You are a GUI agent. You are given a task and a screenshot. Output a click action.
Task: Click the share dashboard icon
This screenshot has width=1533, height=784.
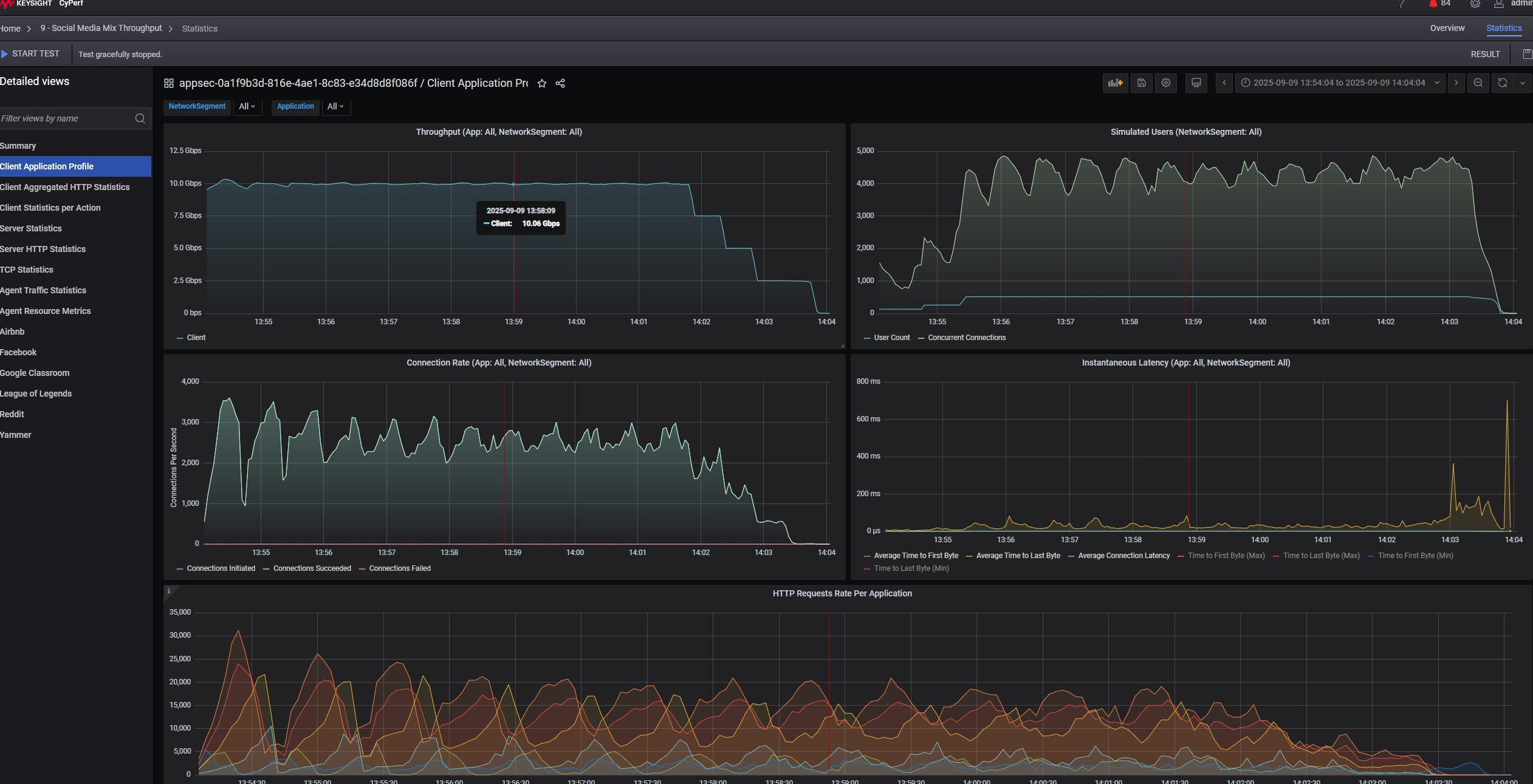(x=560, y=84)
